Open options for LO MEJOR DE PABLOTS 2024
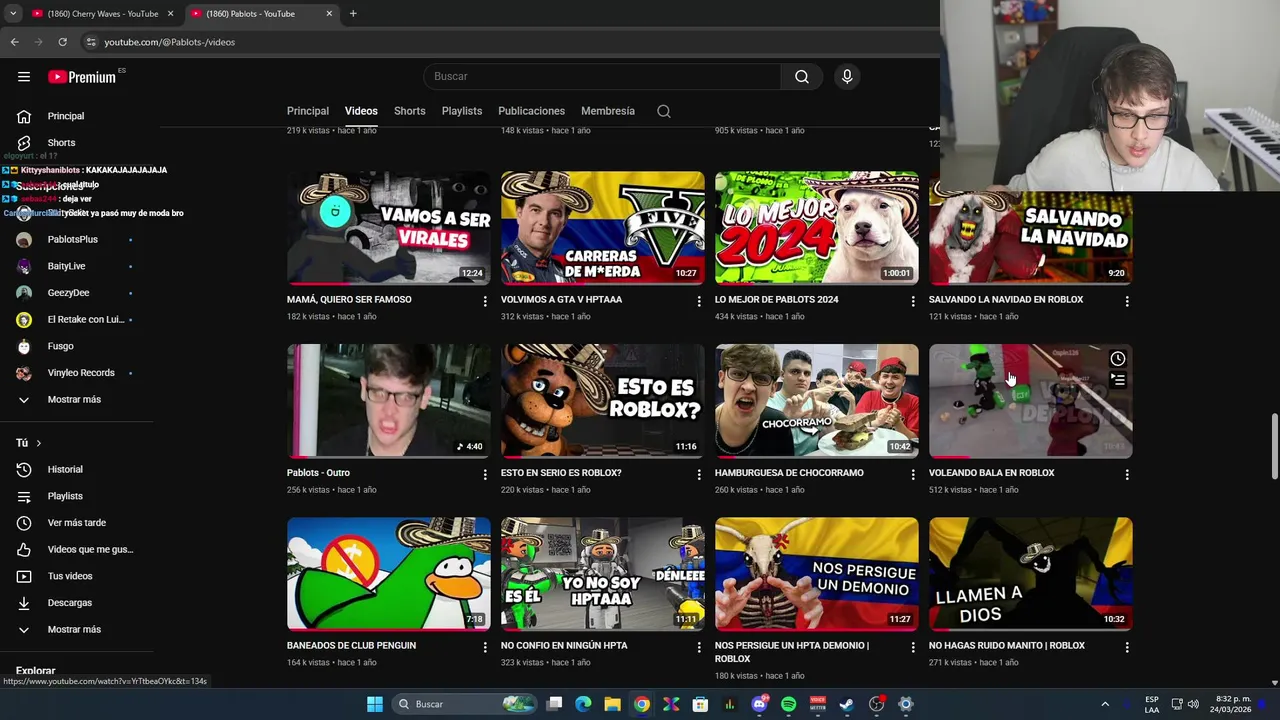Viewport: 1280px width, 720px height. [912, 301]
